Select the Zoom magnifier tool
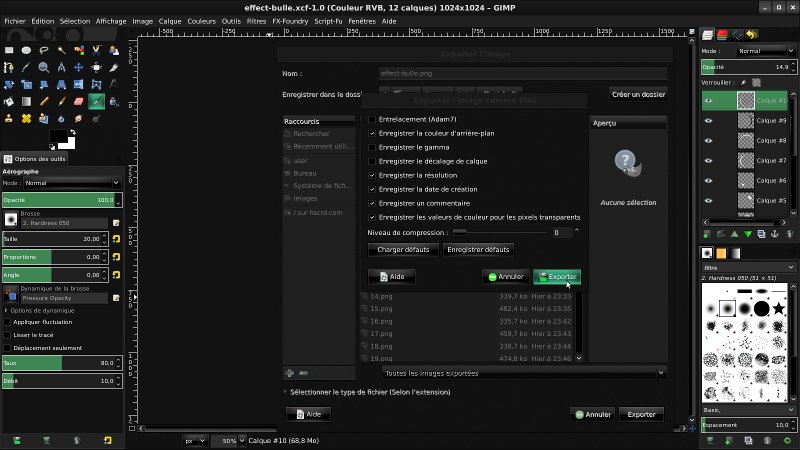The height and width of the screenshot is (450, 800). pos(44,67)
